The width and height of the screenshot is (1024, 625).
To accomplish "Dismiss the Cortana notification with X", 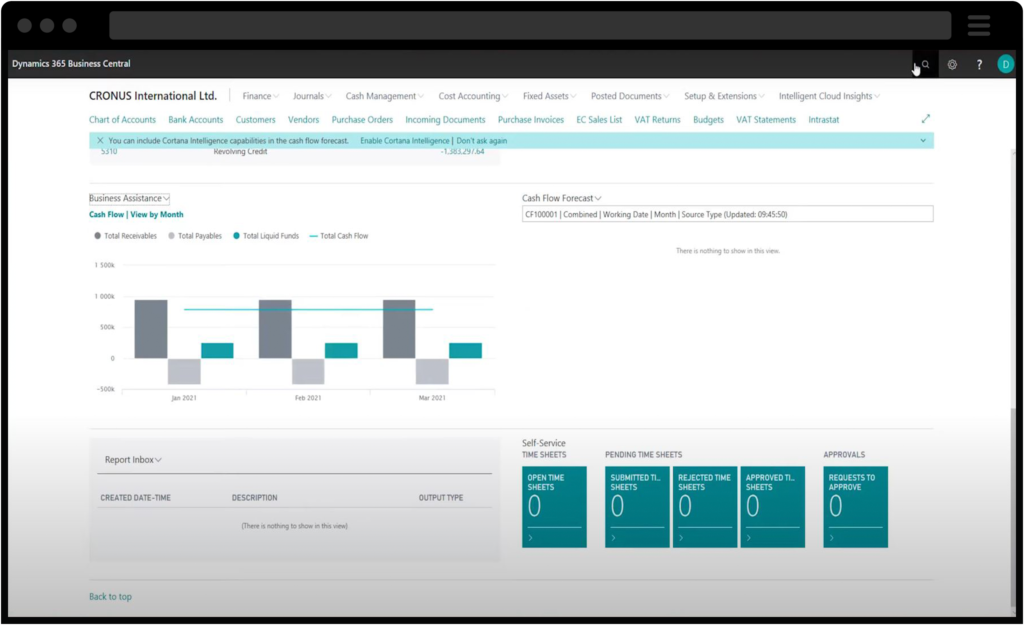I will [100, 140].
